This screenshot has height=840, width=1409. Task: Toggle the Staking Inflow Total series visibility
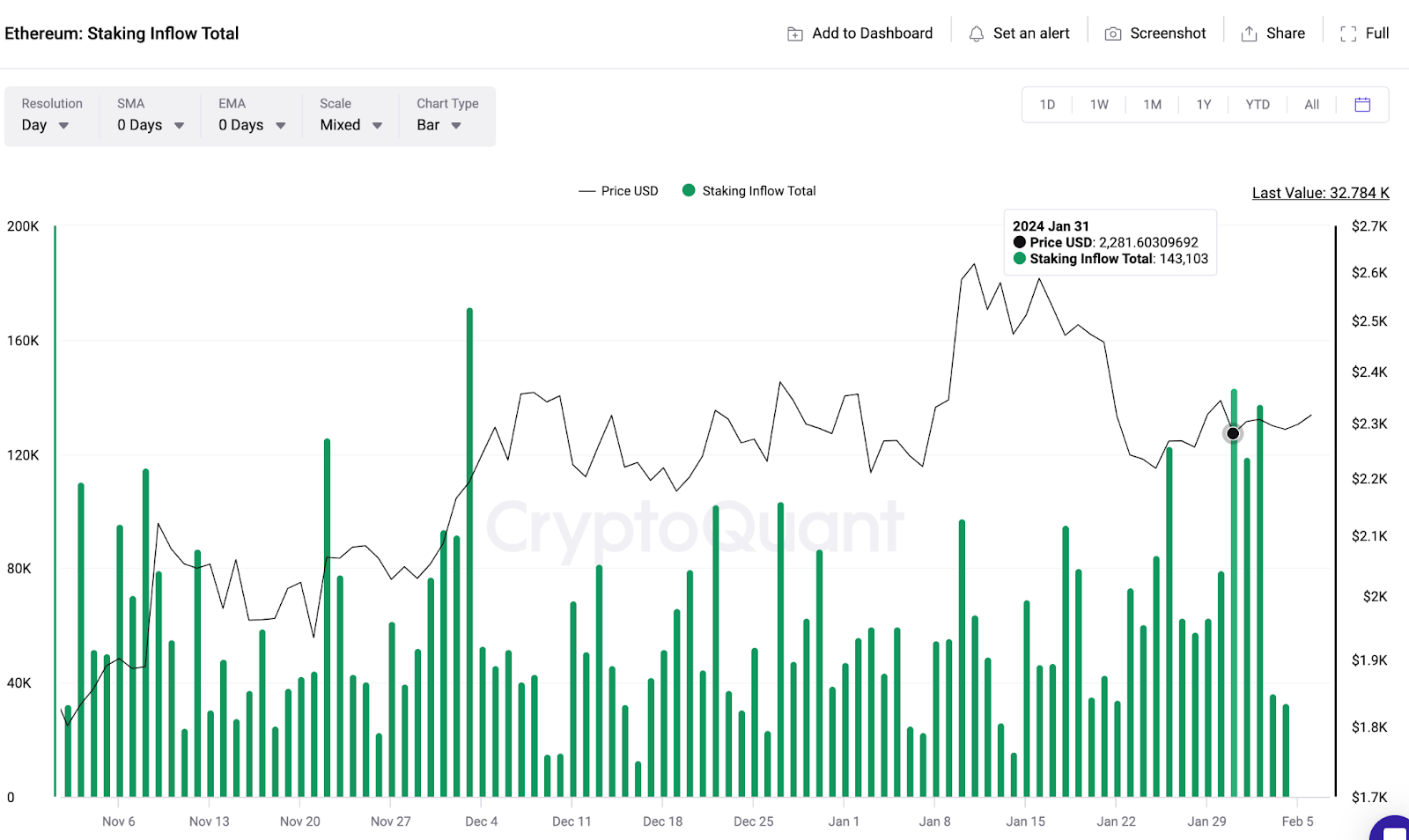pos(749,190)
